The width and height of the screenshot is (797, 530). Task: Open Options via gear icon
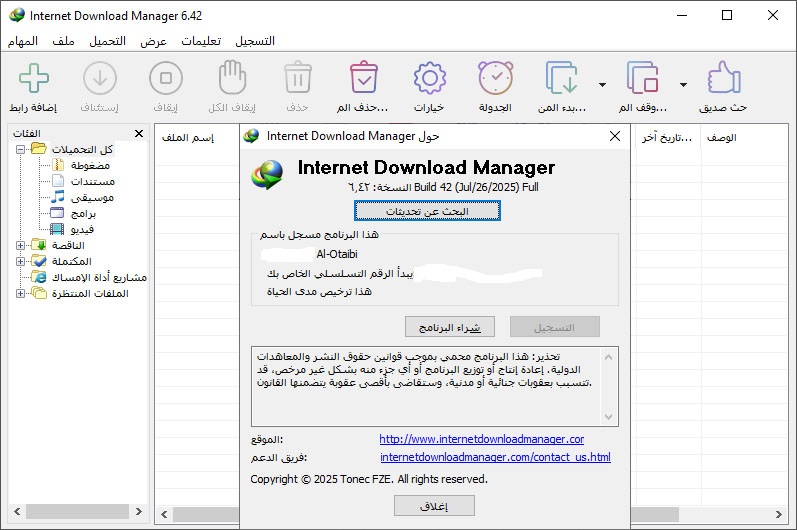pos(430,78)
